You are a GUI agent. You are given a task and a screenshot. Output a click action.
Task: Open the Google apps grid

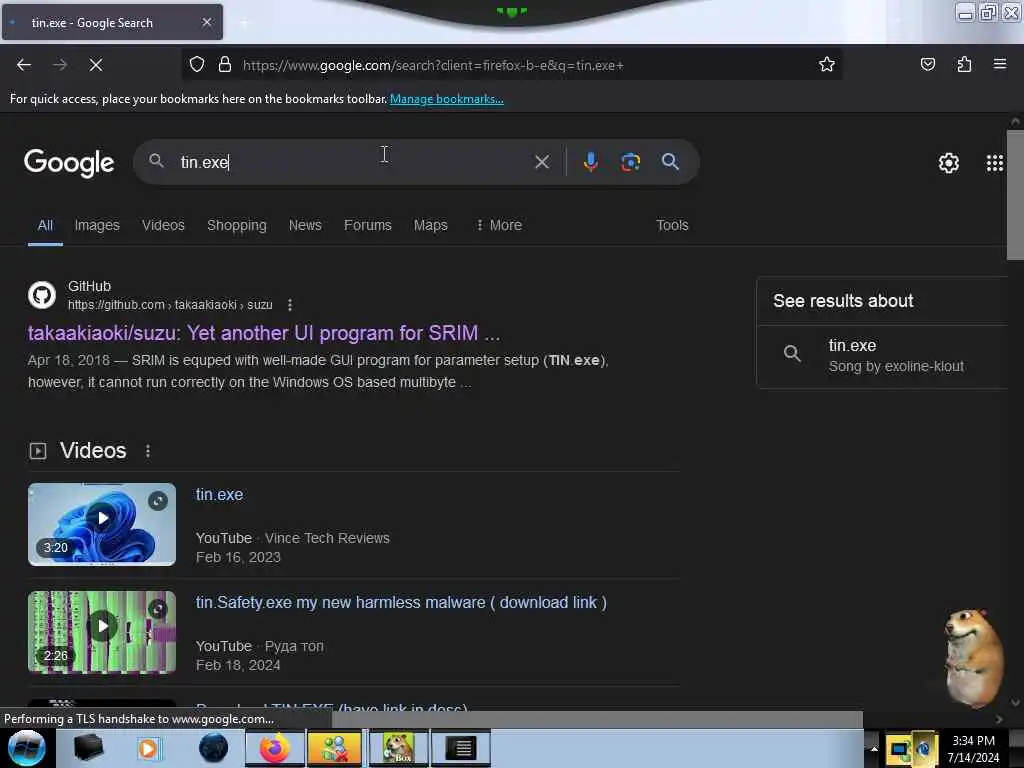click(994, 163)
